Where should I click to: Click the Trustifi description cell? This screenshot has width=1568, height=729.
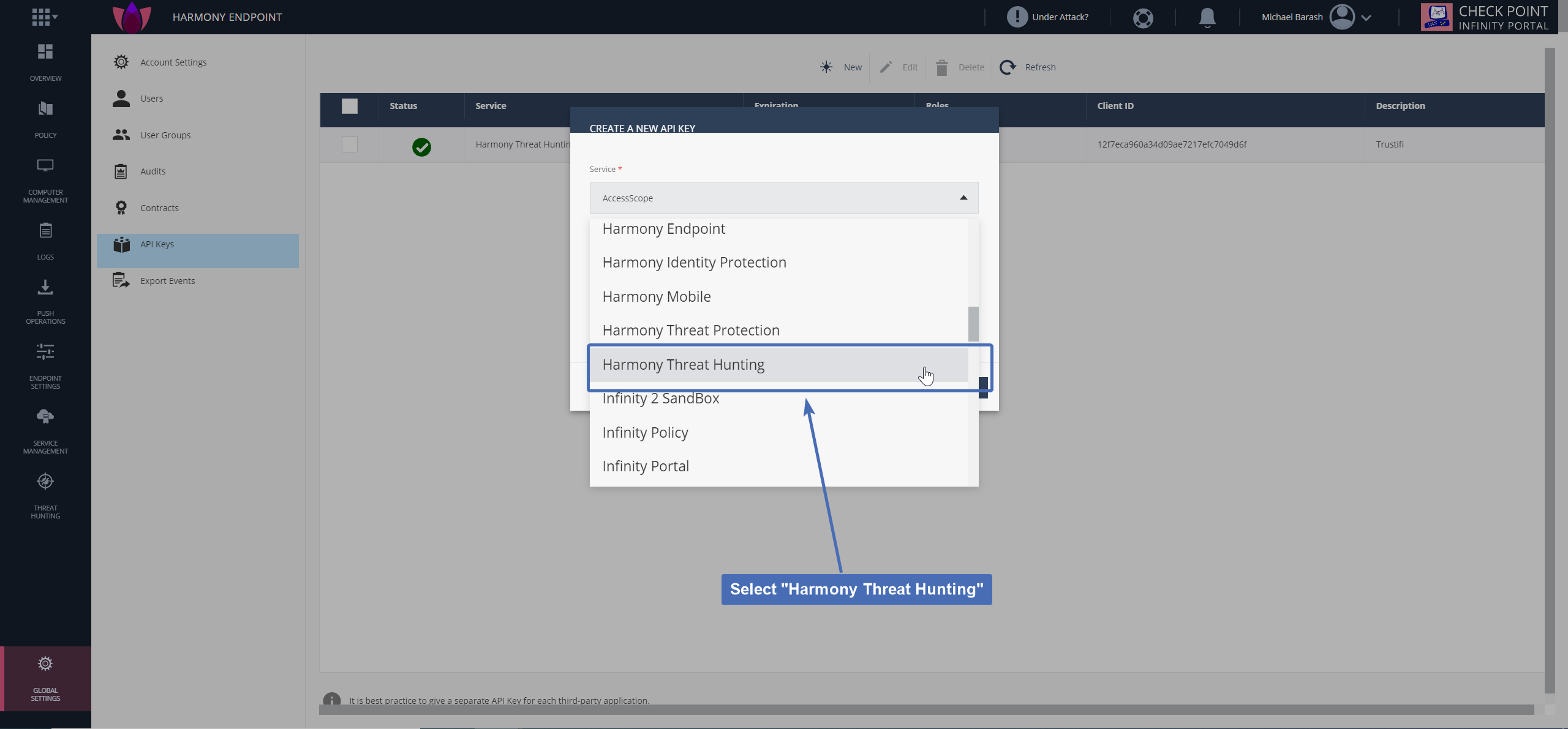[1390, 144]
